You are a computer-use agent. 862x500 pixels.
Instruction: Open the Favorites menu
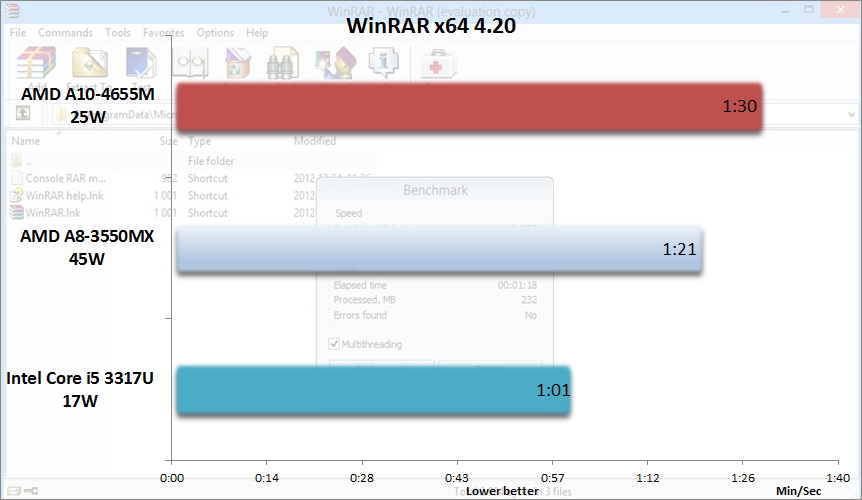(163, 32)
